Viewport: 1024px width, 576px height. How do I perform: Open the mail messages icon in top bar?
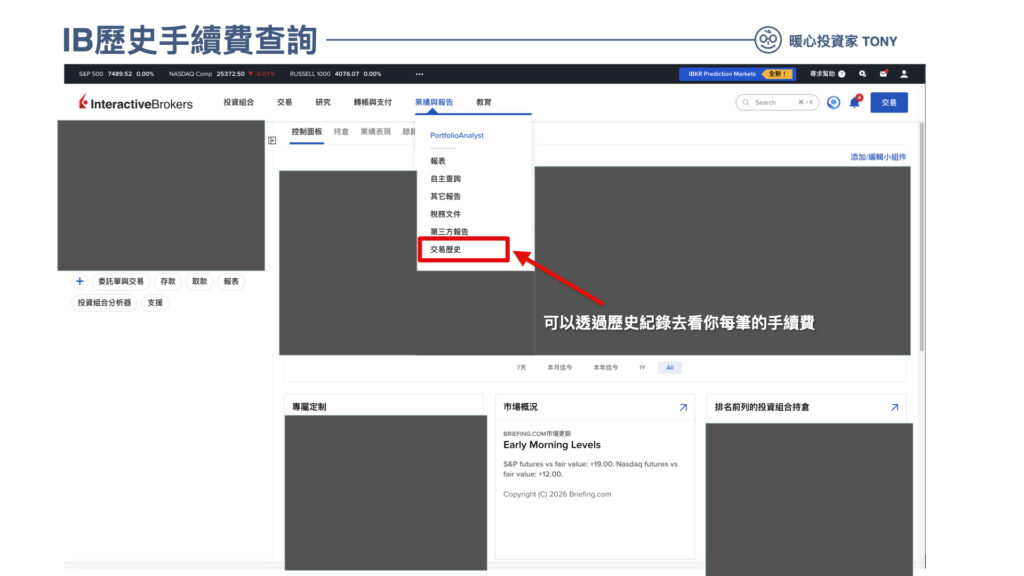coord(884,74)
